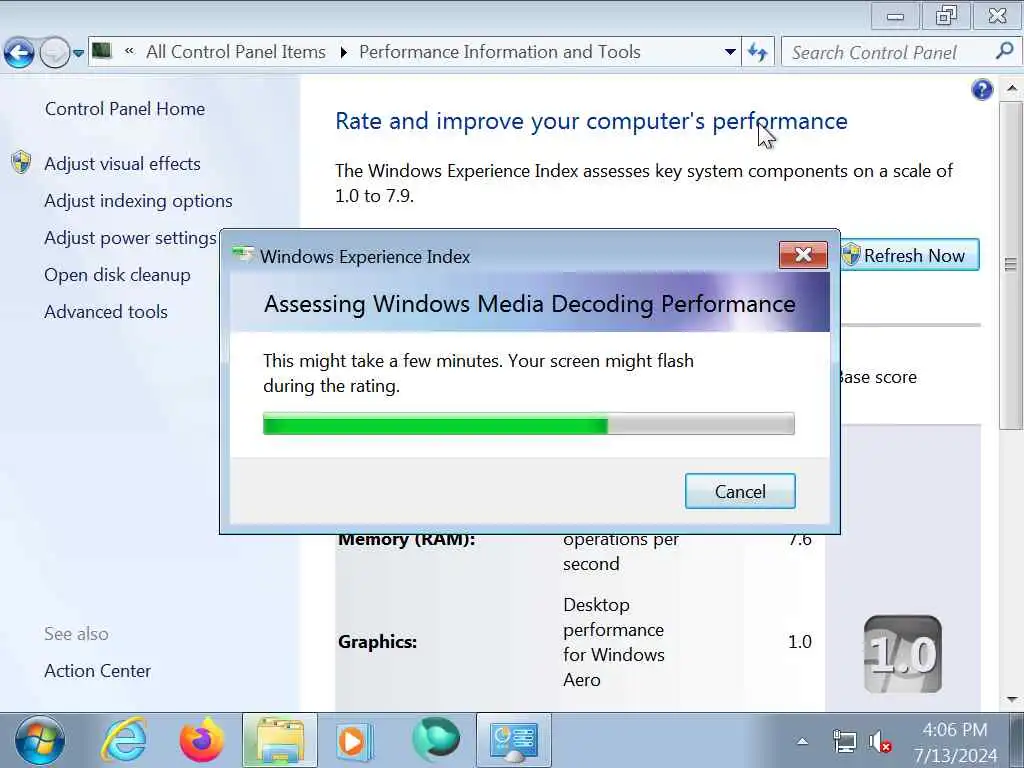Click the magnifying glass search icon
This screenshot has height=768, width=1024.
[x=1005, y=51]
